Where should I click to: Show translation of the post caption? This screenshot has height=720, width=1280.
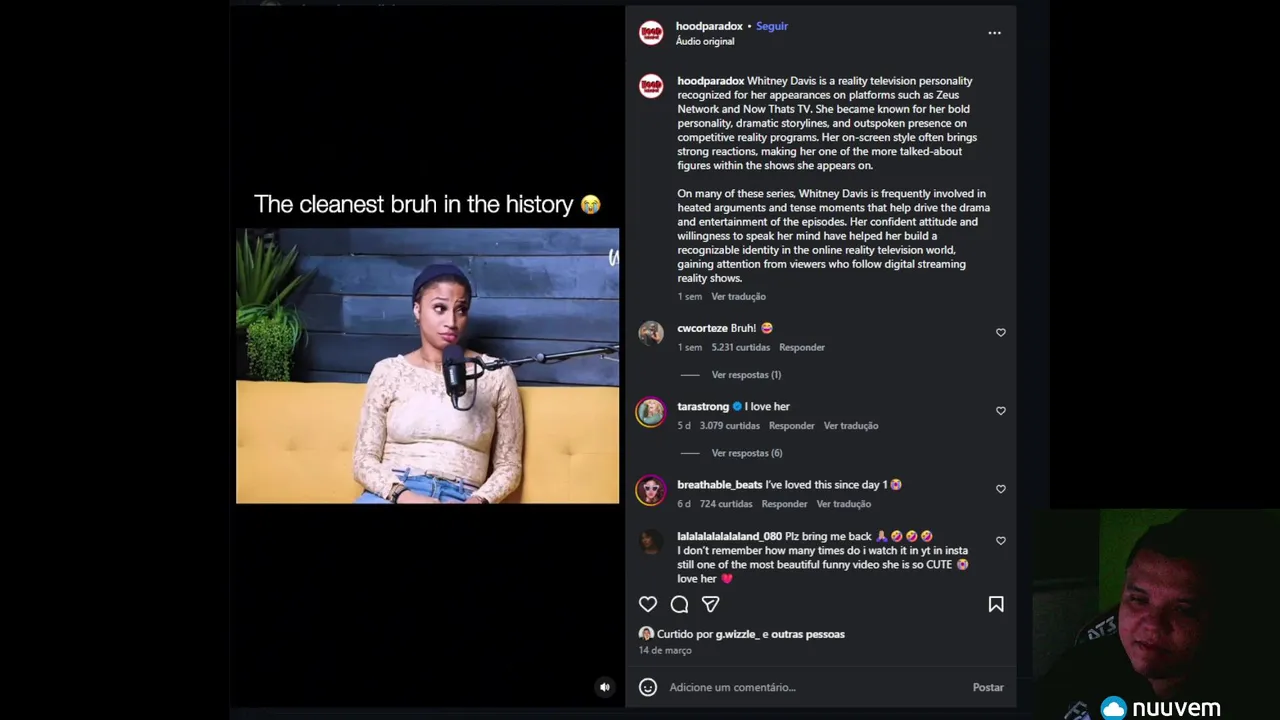738,297
